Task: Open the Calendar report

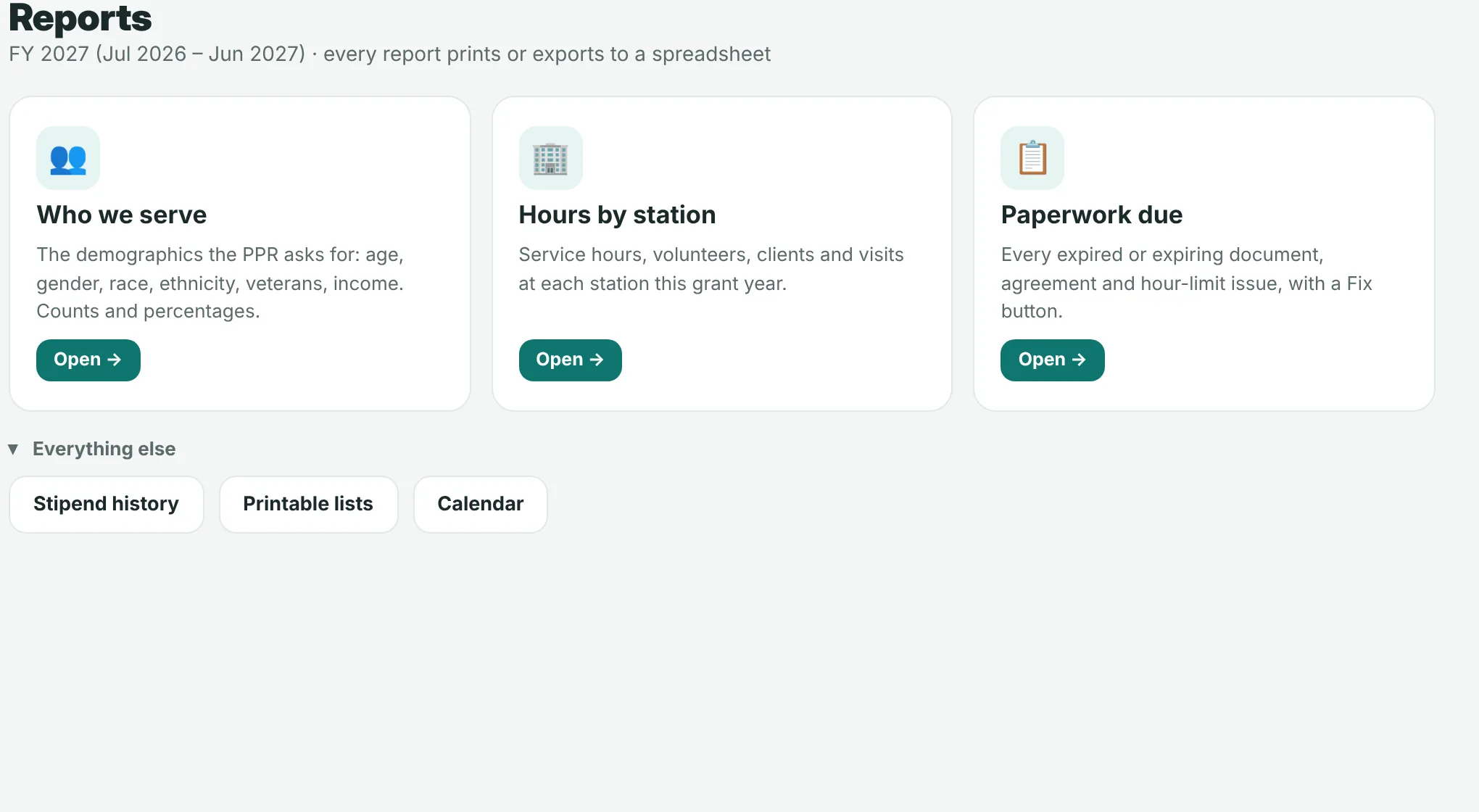Action: 481,505
